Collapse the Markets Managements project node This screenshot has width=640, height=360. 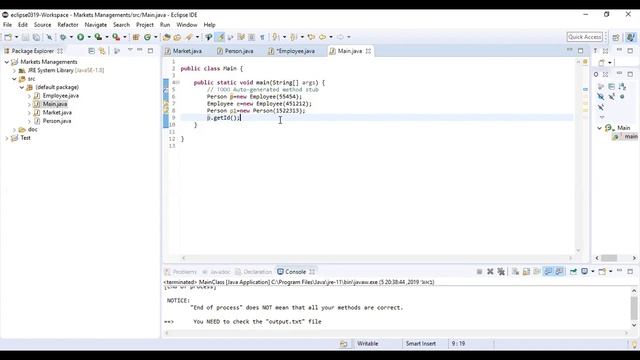tap(7, 62)
